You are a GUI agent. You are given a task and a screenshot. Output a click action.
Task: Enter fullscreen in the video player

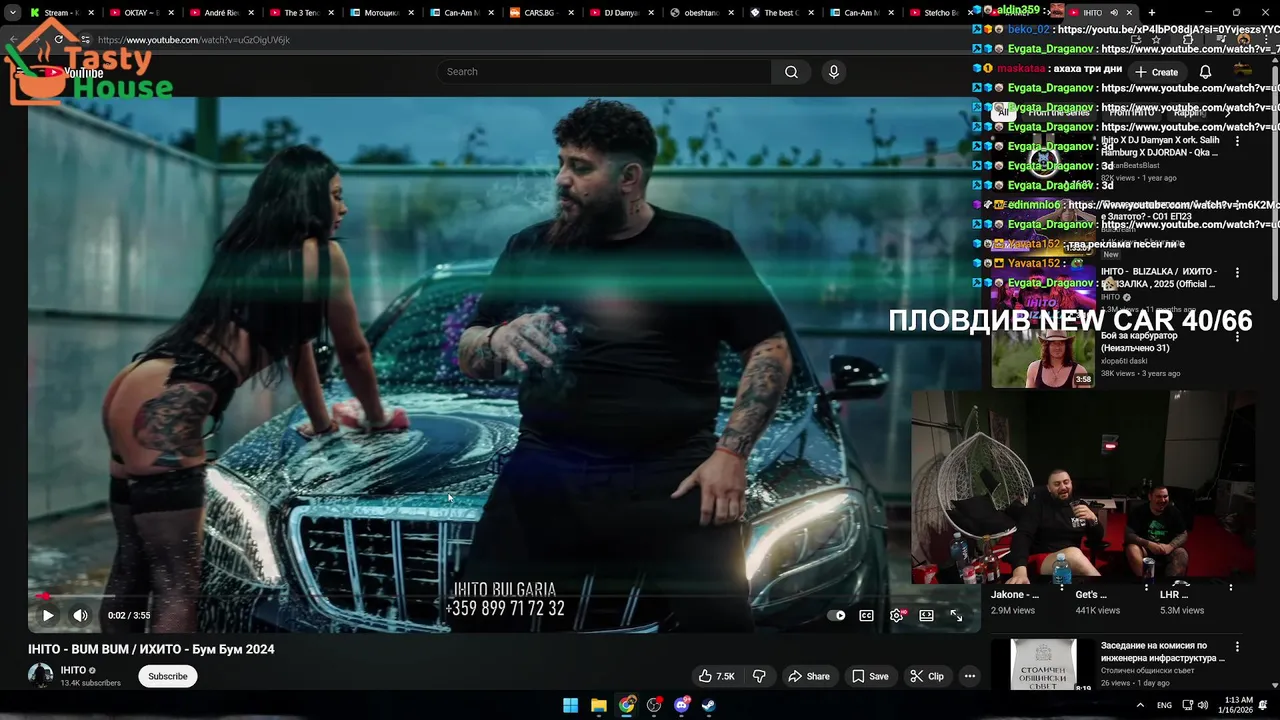956,615
